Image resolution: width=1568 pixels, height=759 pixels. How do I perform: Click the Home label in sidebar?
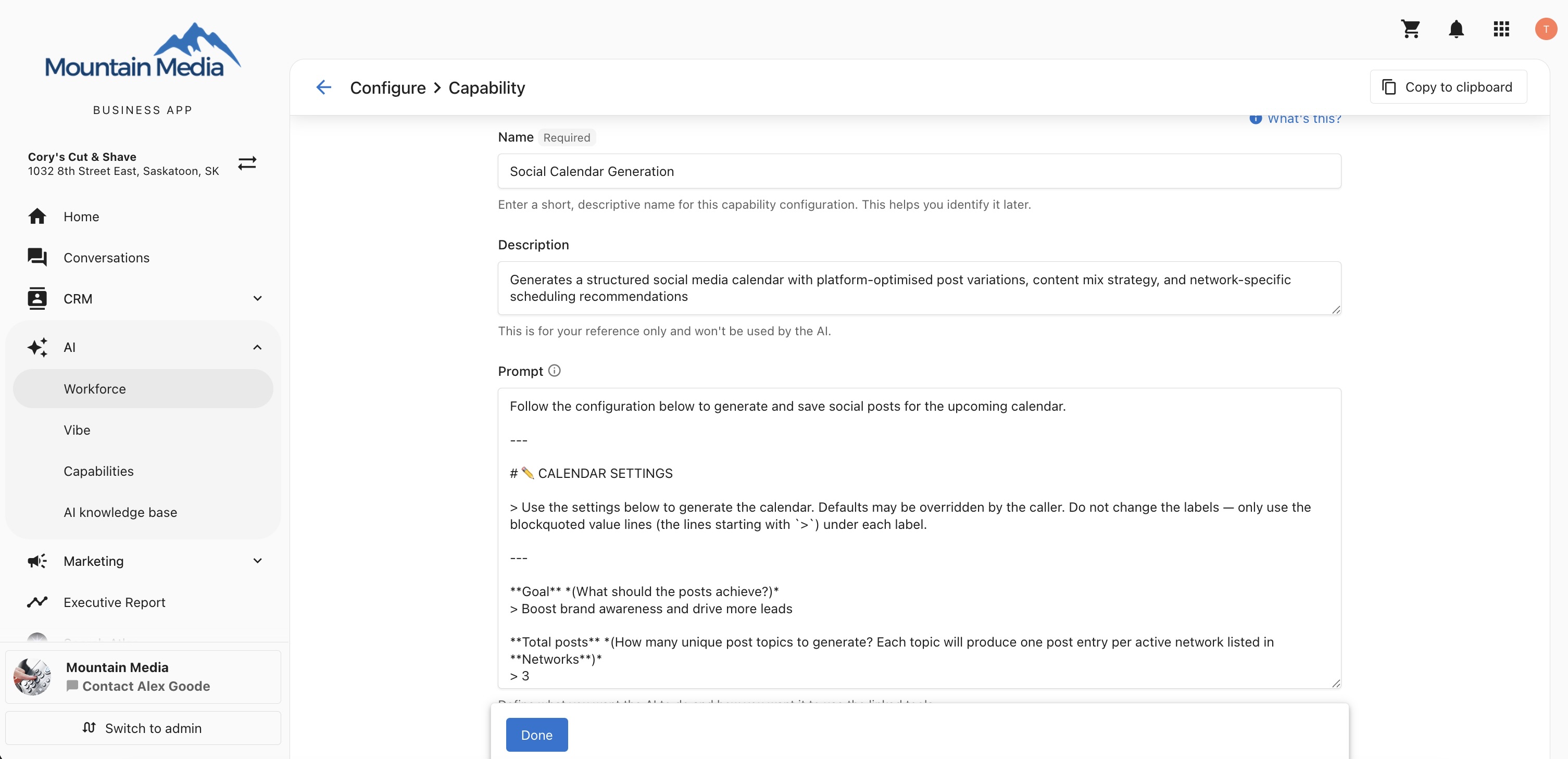pos(82,216)
